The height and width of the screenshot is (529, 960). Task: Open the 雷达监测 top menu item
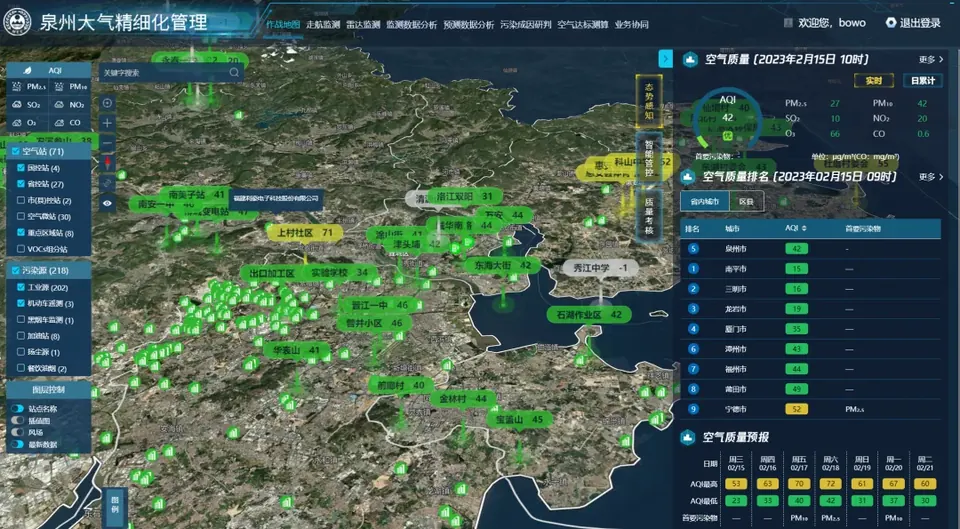pyautogui.click(x=363, y=24)
